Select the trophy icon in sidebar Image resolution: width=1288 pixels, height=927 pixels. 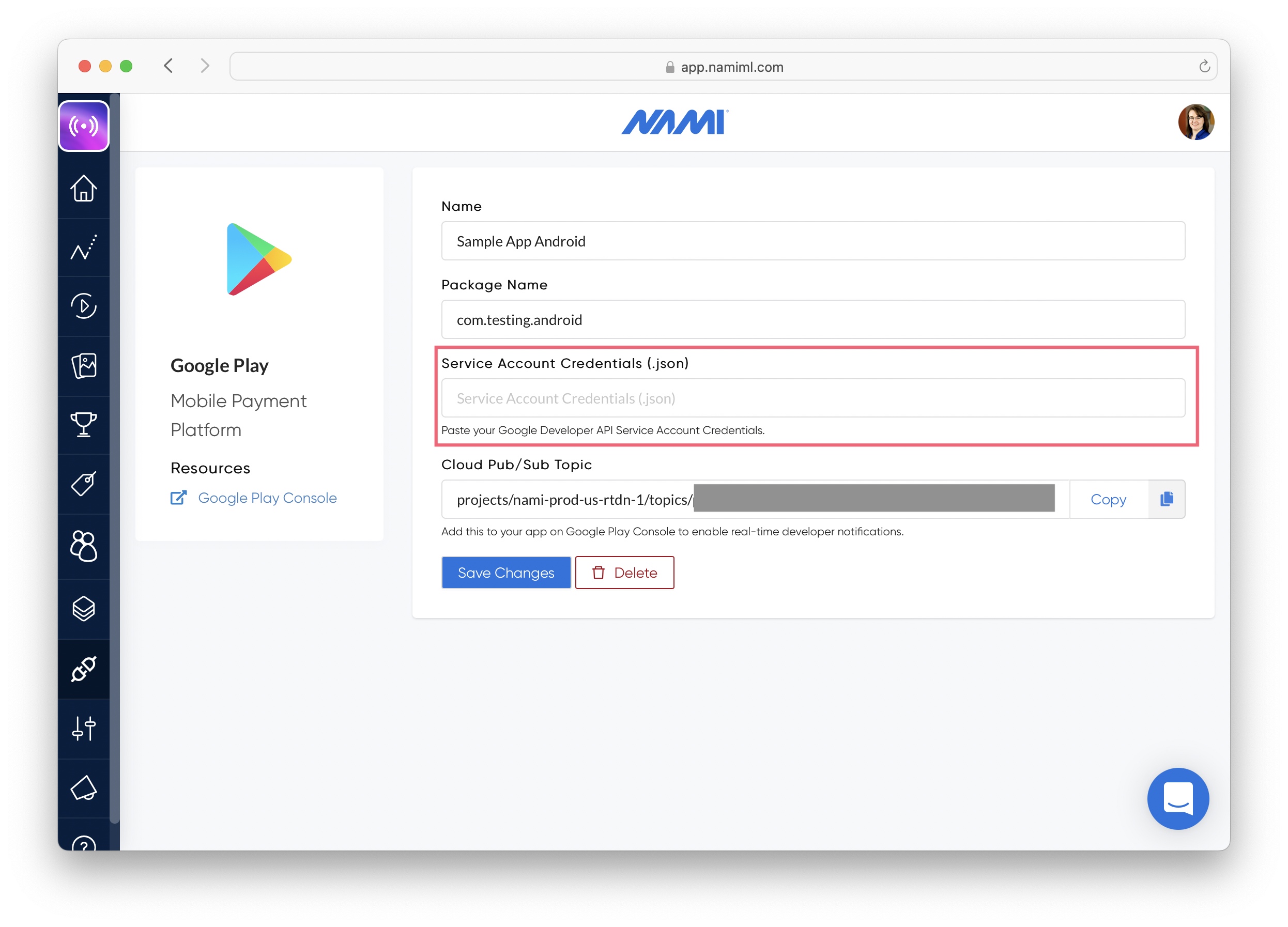(x=84, y=425)
